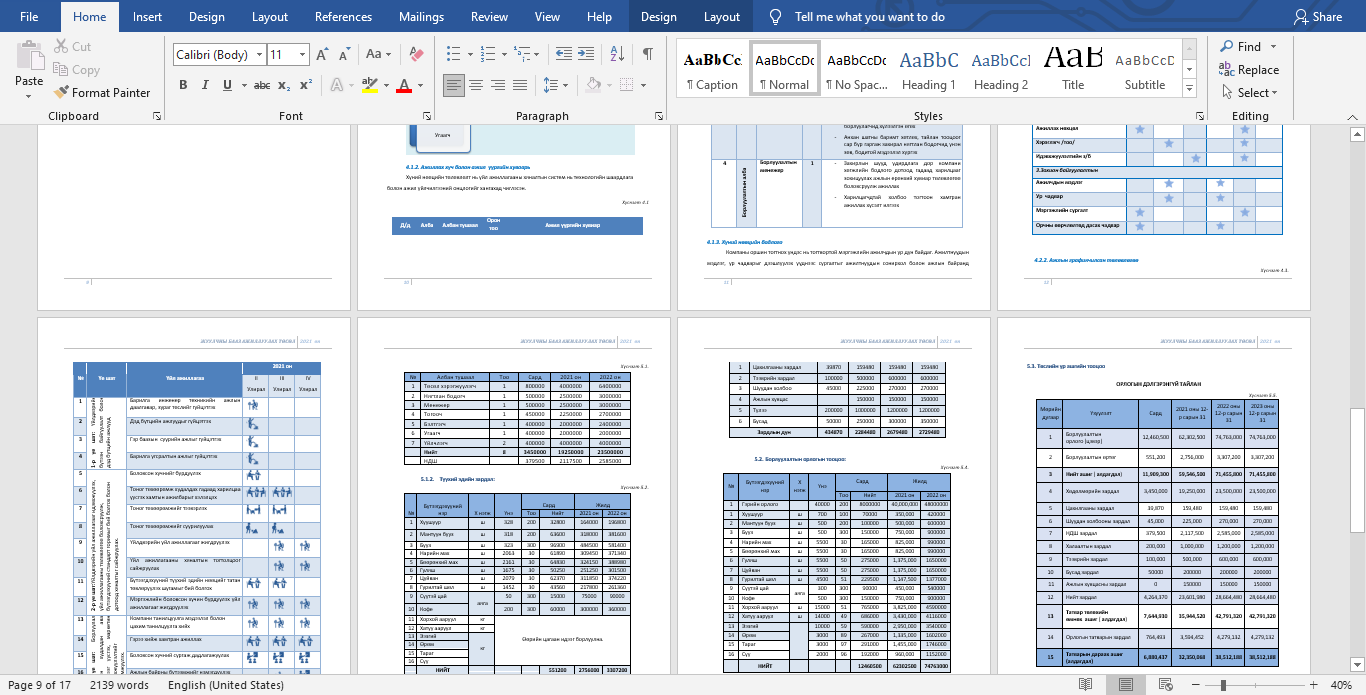
Task: Apply subscript formatting
Action: [x=284, y=85]
